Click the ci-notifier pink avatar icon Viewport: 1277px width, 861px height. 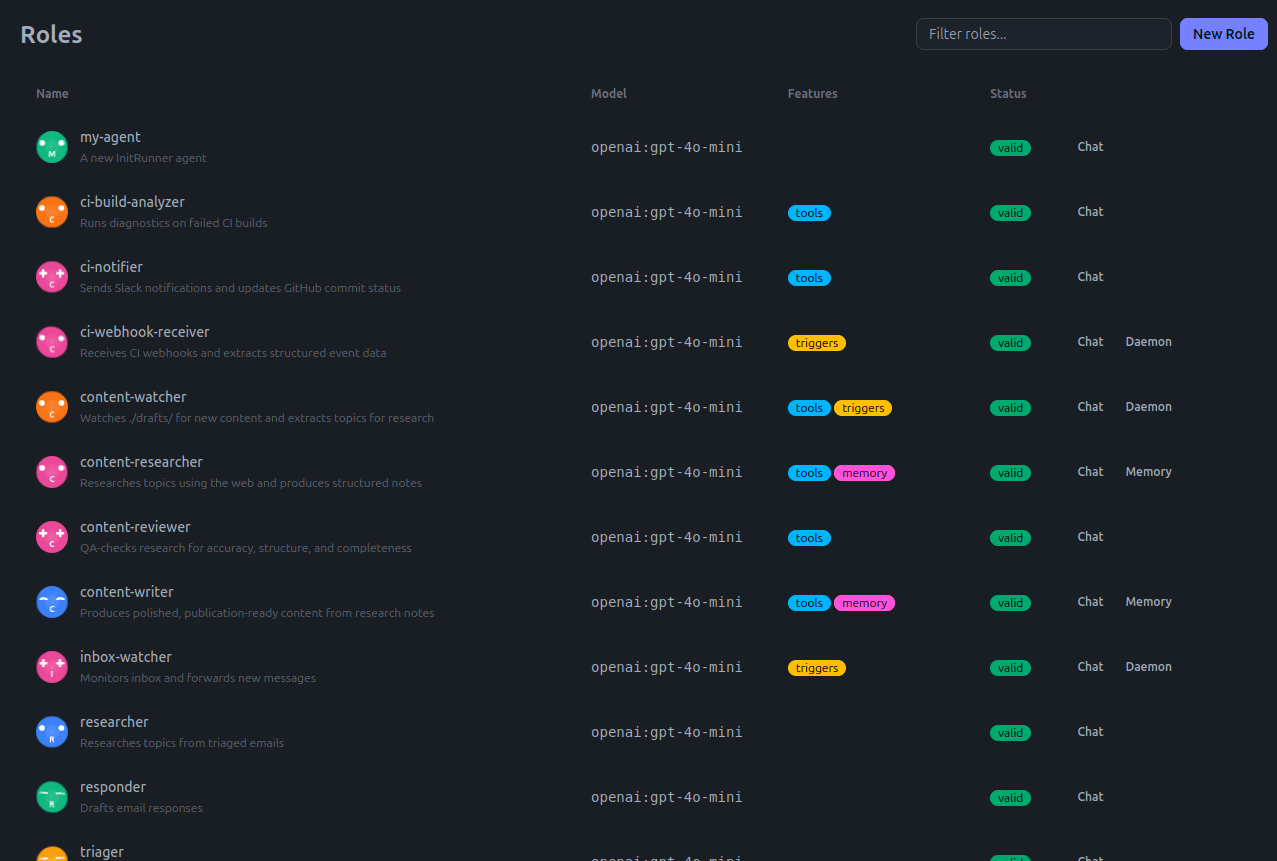click(x=52, y=277)
